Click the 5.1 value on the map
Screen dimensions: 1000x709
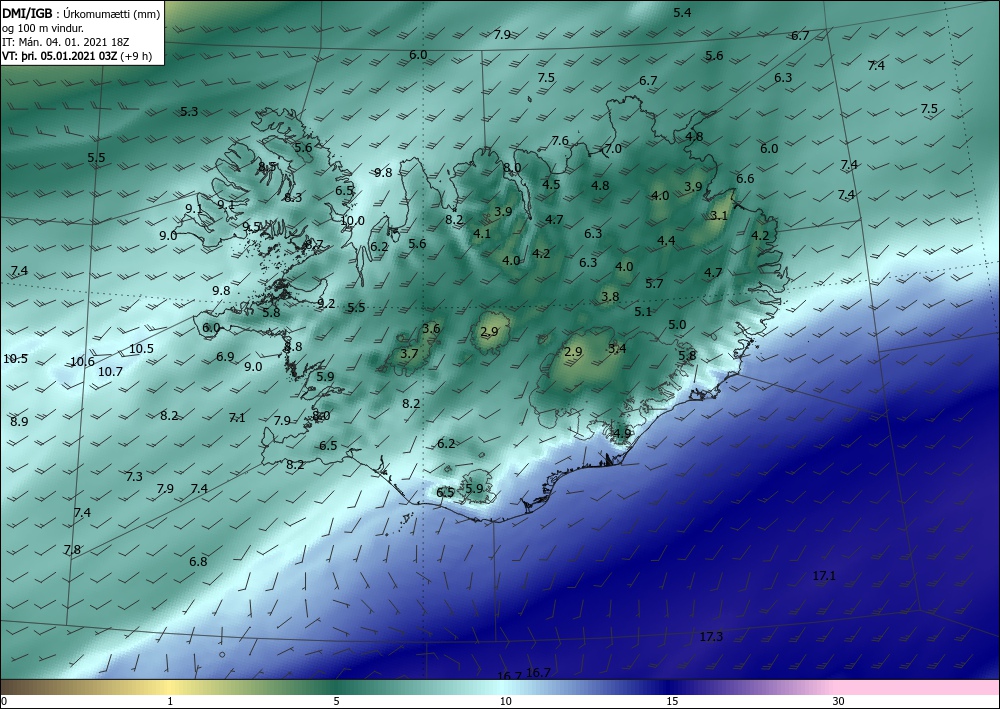643,312
